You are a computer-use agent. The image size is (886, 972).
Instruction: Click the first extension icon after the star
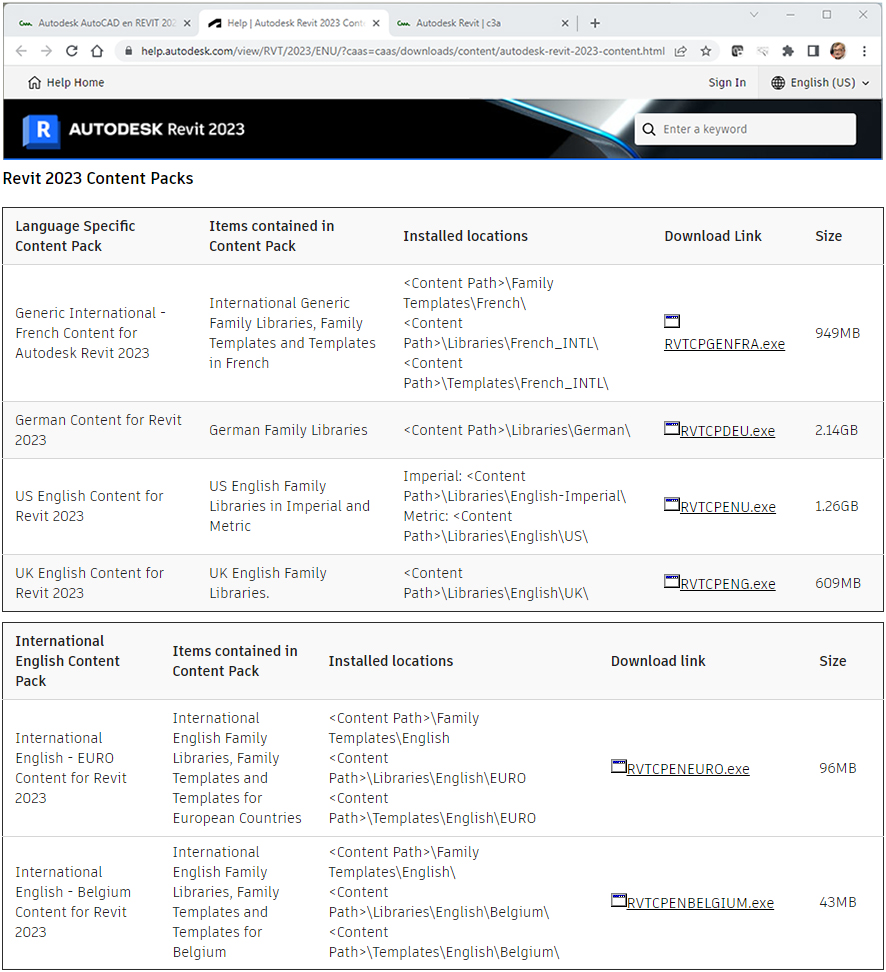(737, 51)
